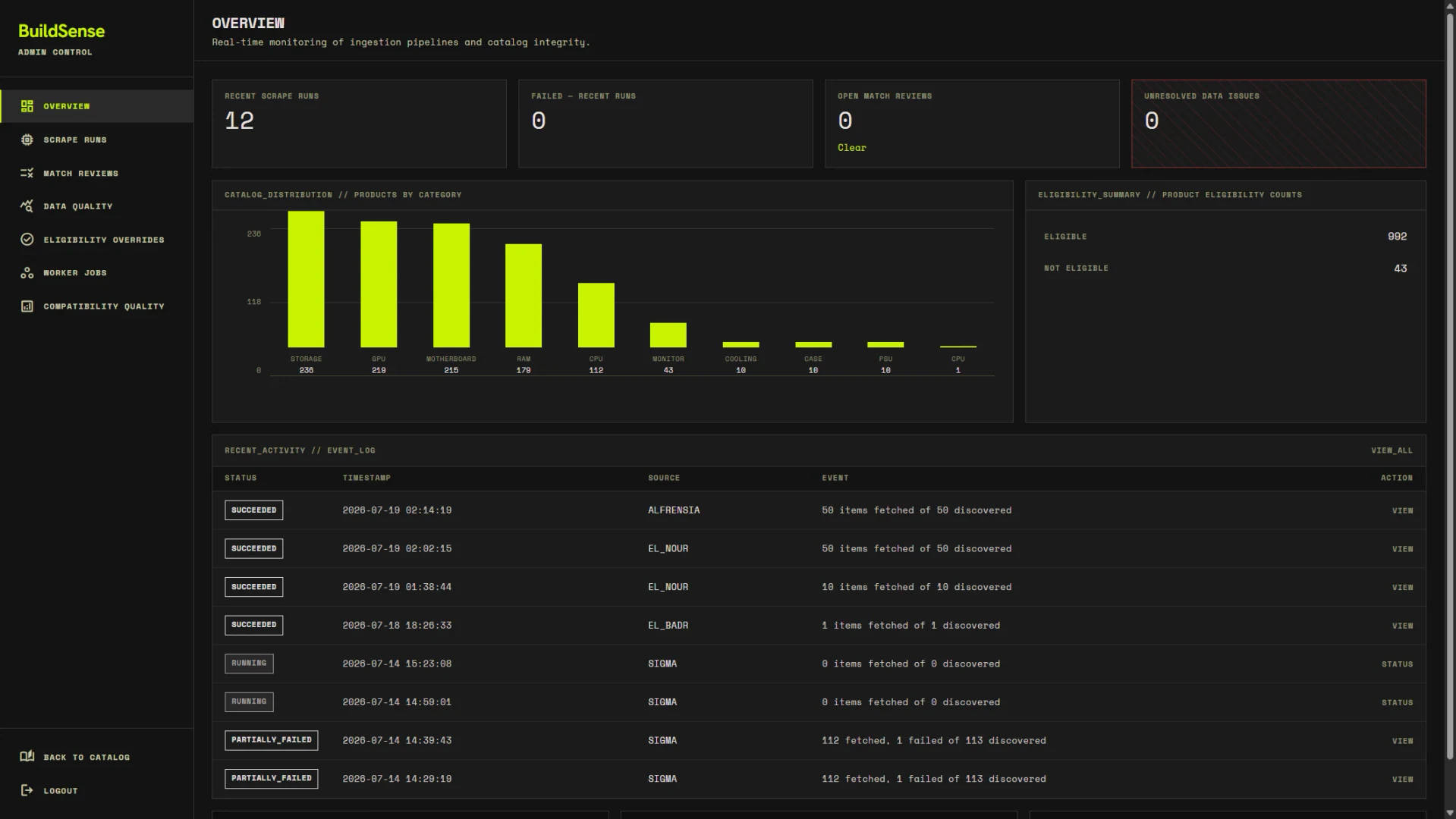
Task: Open the Open Match Reviews stat card
Action: click(x=972, y=124)
